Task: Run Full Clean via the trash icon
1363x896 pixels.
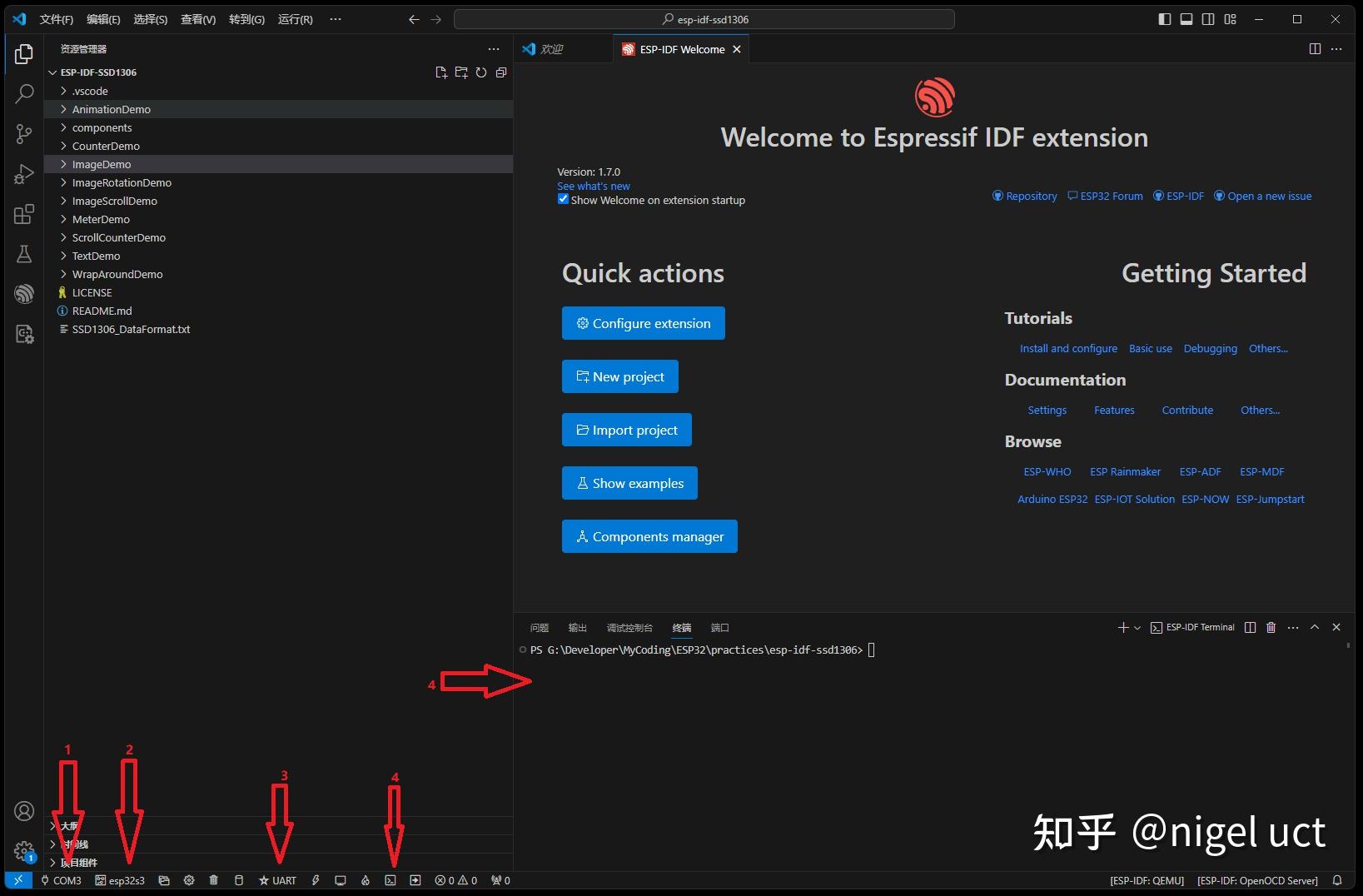Action: (214, 880)
